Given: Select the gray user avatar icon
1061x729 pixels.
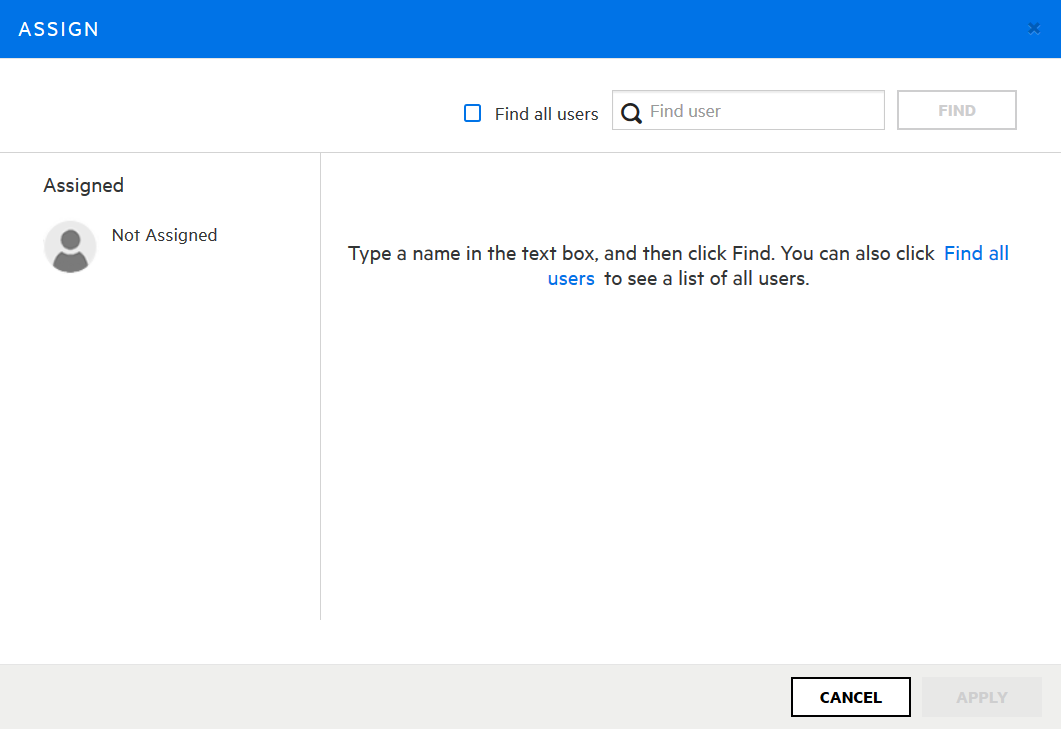Looking at the screenshot, I should (70, 246).
